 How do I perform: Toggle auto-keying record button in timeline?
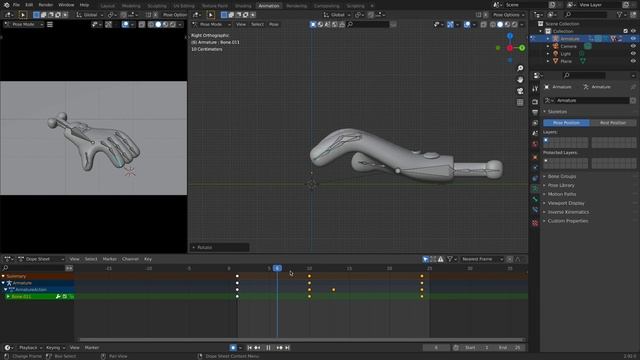(x=233, y=348)
